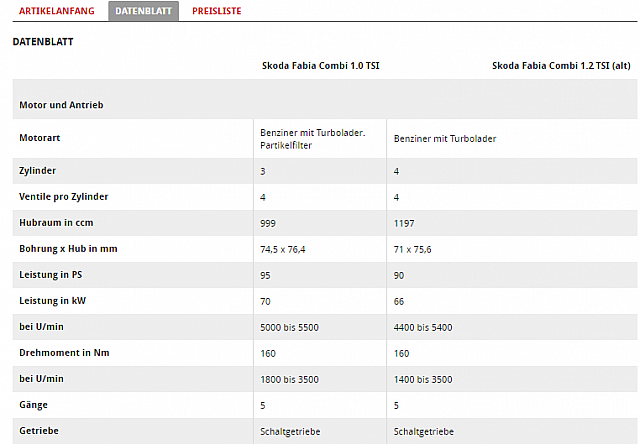Click the Leistung in PS label
This screenshot has height=444, width=640.
pos(51,275)
